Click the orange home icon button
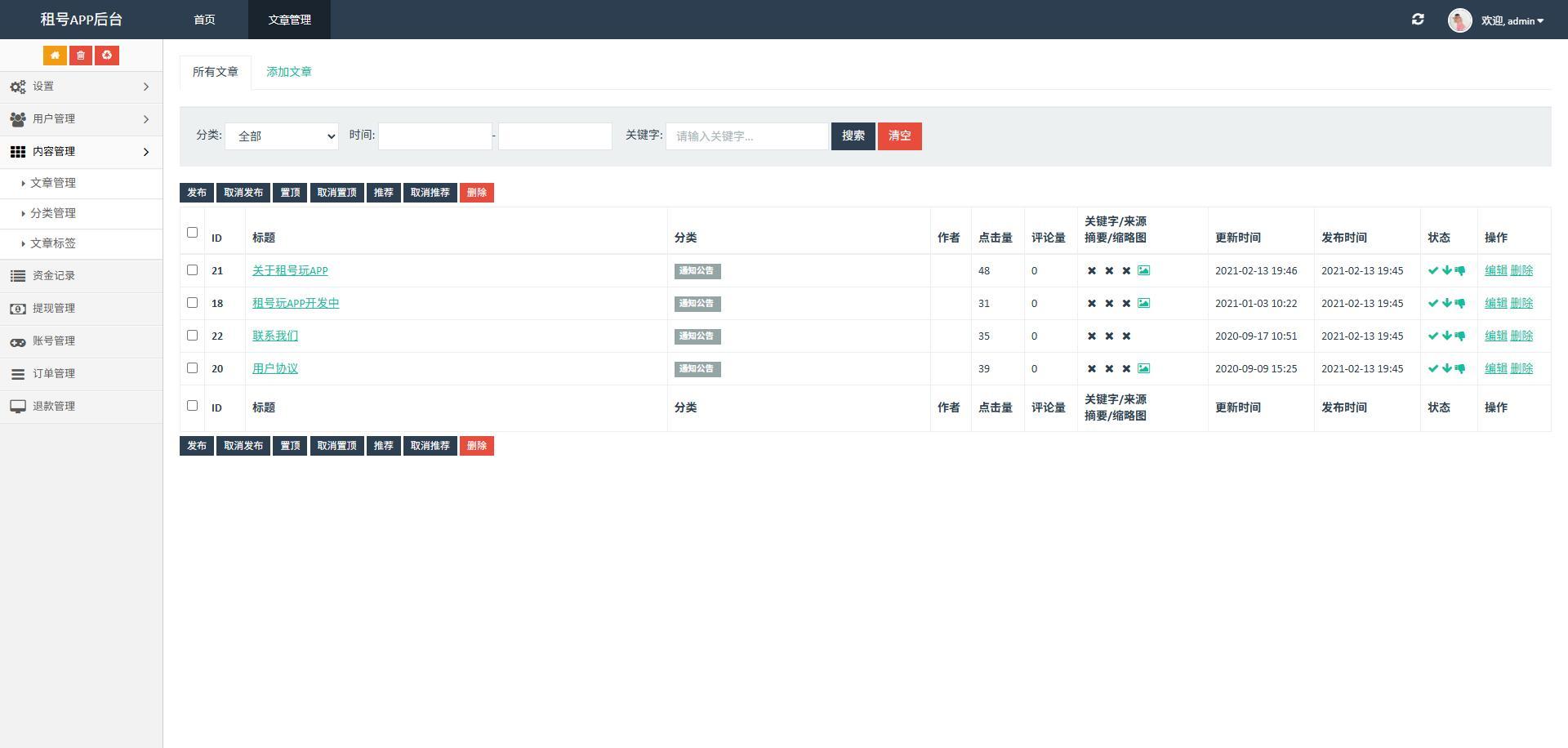The image size is (1568, 748). point(55,56)
